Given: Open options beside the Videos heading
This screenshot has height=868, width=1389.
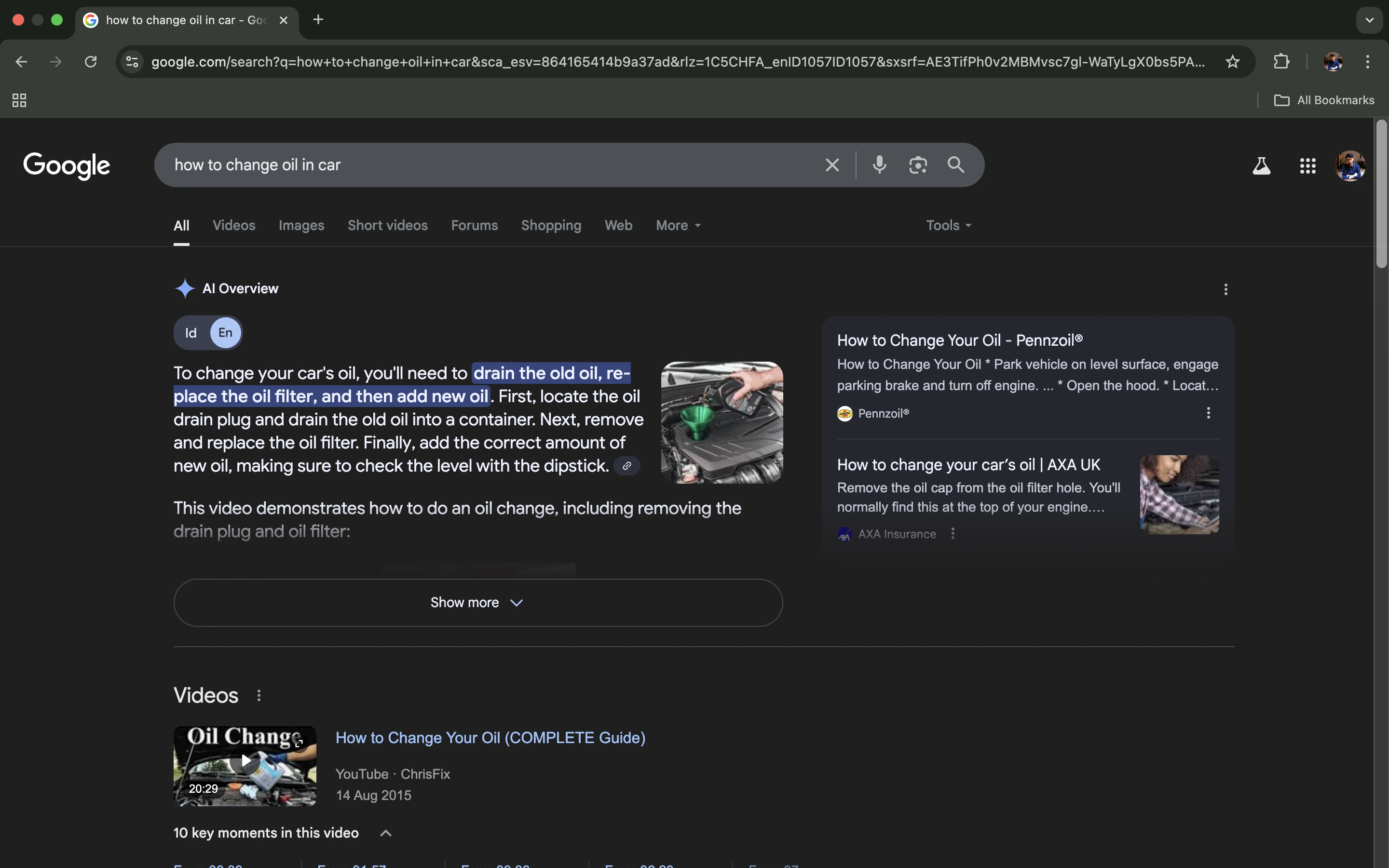Looking at the screenshot, I should pos(259,696).
